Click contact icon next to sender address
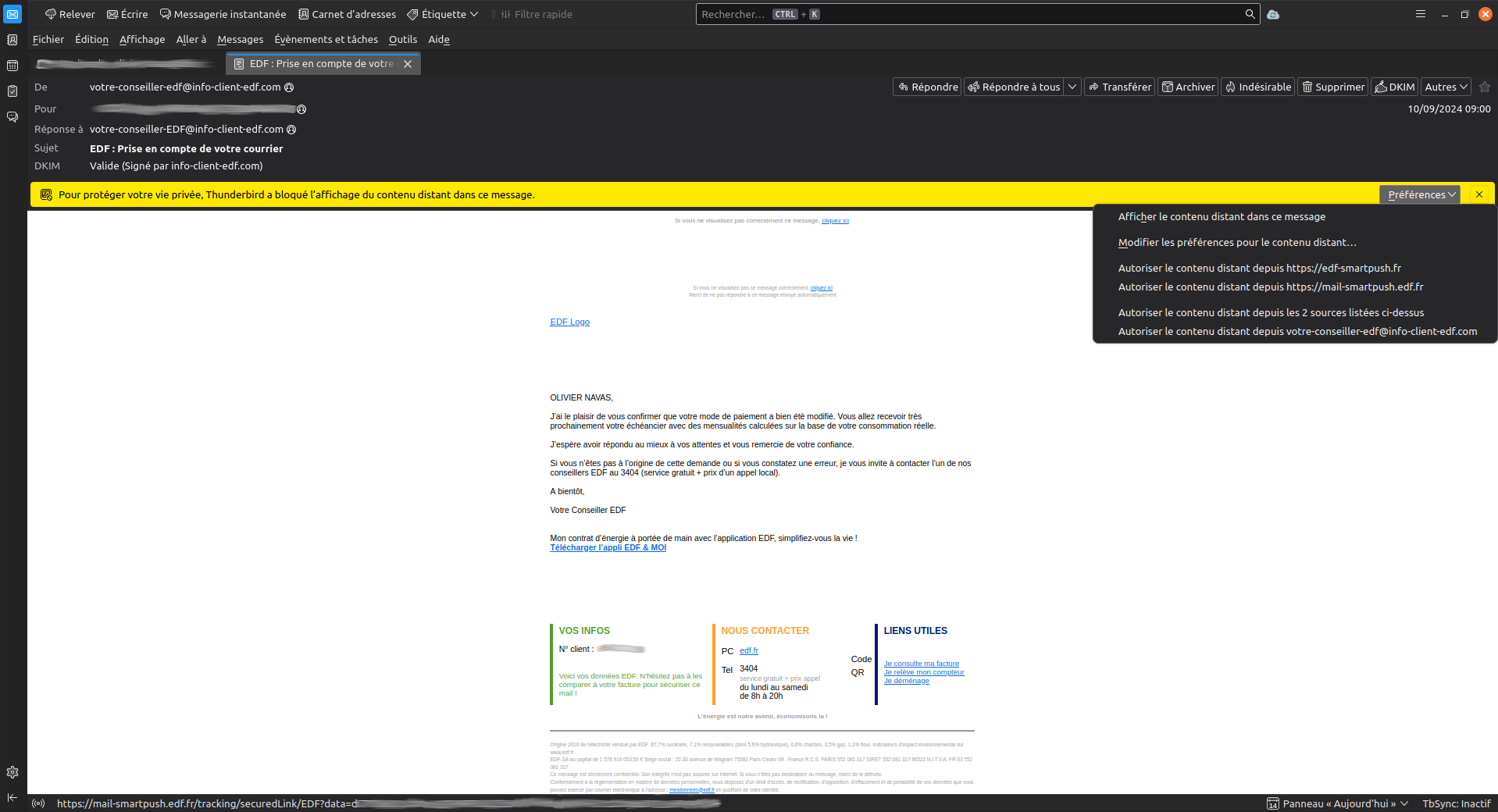1498x812 pixels. [289, 87]
